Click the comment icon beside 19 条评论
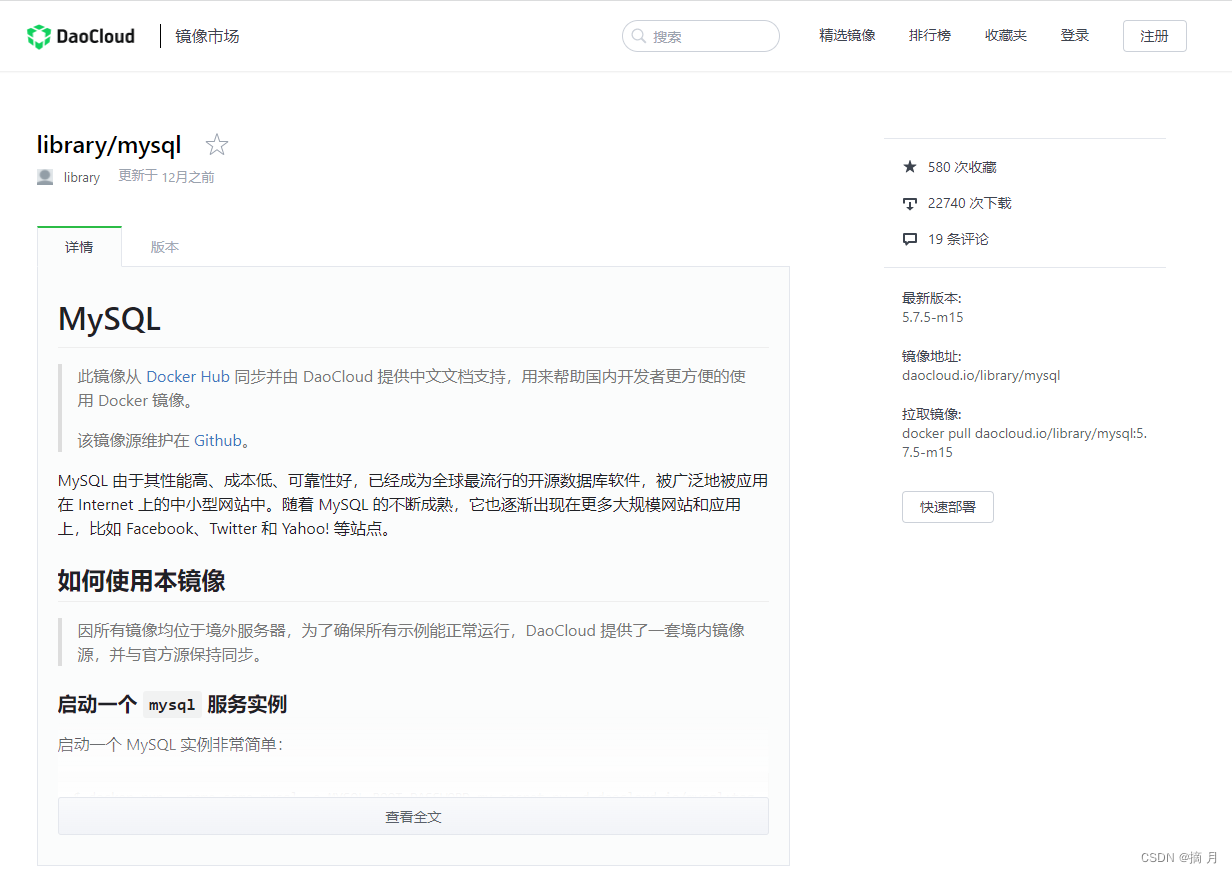 pos(910,239)
